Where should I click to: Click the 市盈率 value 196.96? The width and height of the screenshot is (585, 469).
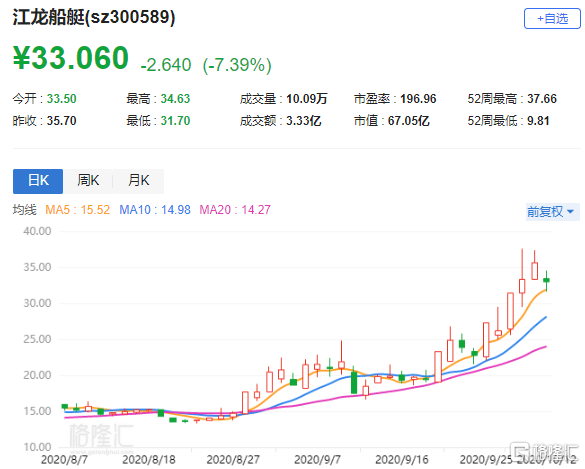tap(418, 99)
